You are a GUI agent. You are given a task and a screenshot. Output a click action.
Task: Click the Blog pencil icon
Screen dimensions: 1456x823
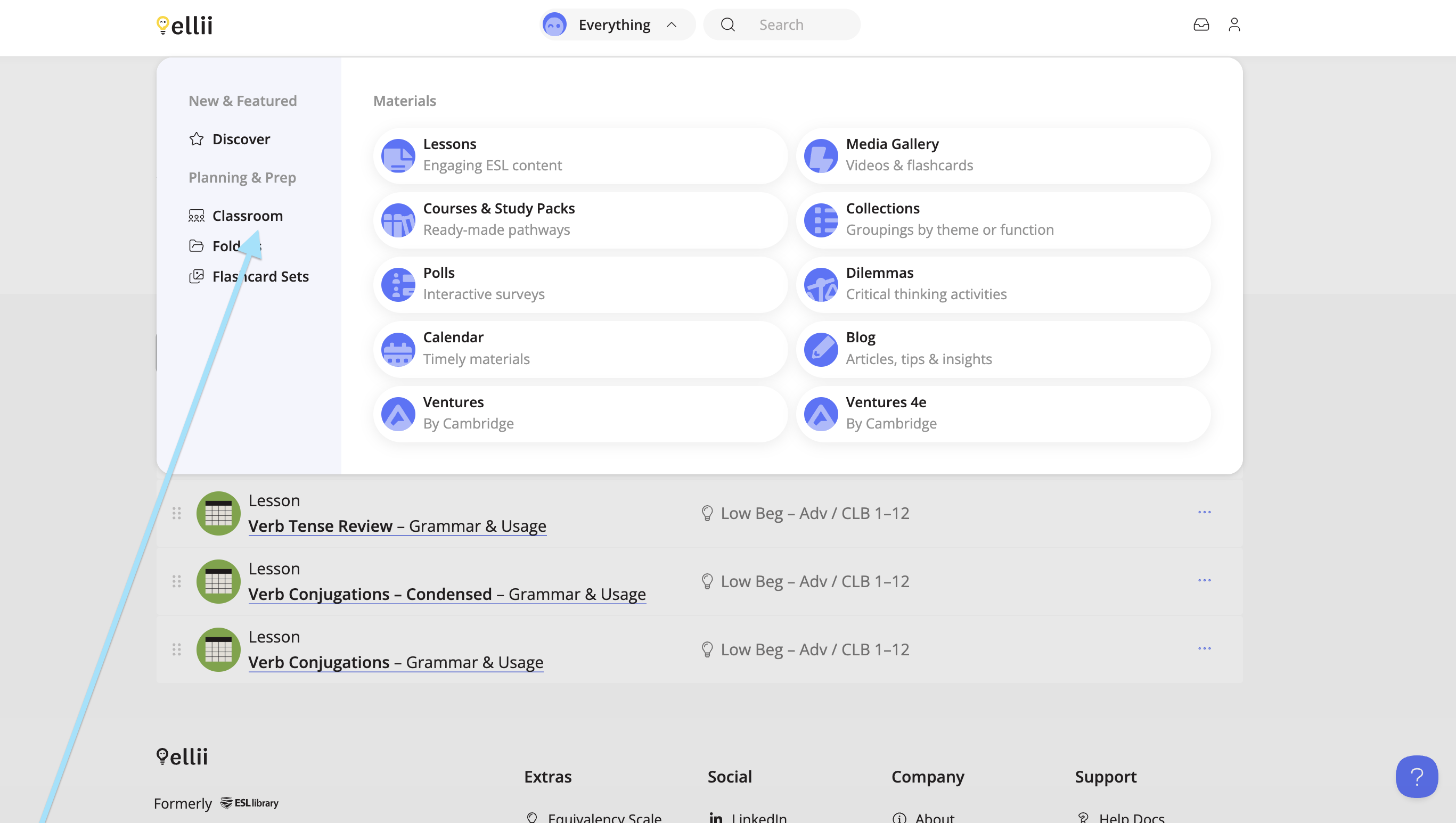click(821, 349)
